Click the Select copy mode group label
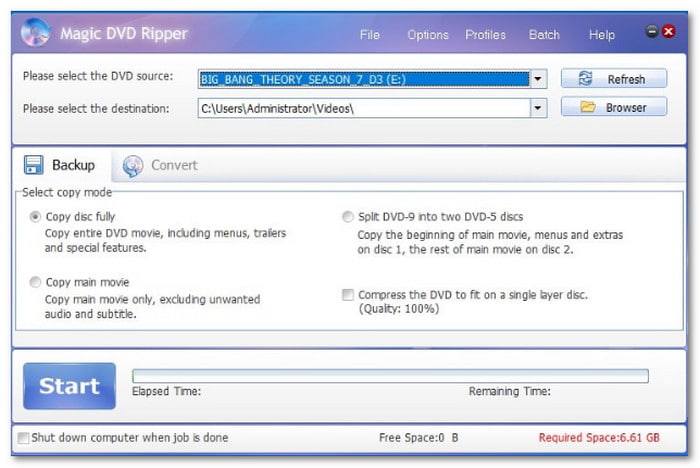Image resolution: width=700 pixels, height=468 pixels. (x=67, y=192)
